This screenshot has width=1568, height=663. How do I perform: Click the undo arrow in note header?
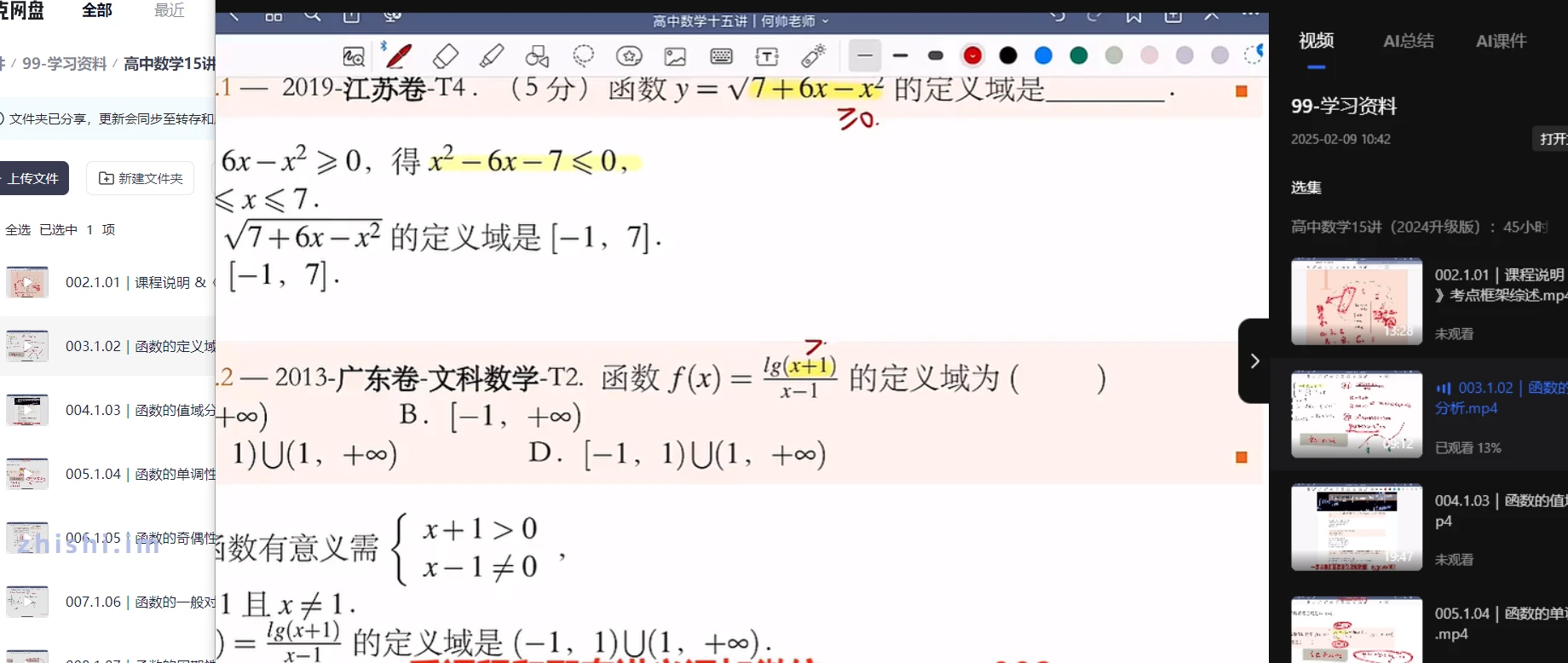point(1057,15)
